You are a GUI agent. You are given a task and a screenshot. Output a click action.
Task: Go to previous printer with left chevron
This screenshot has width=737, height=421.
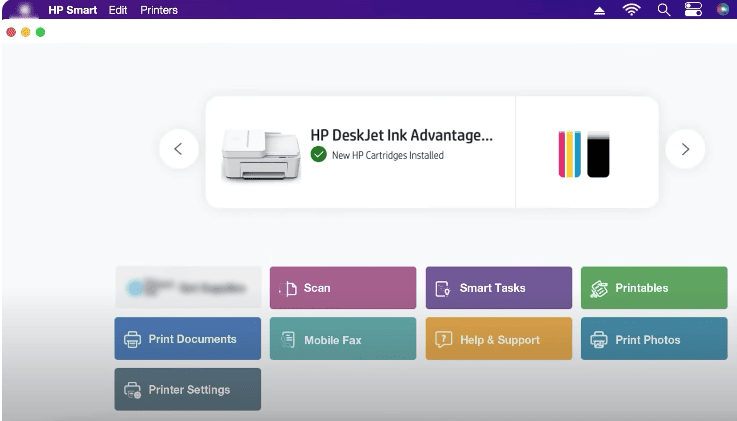click(x=178, y=149)
